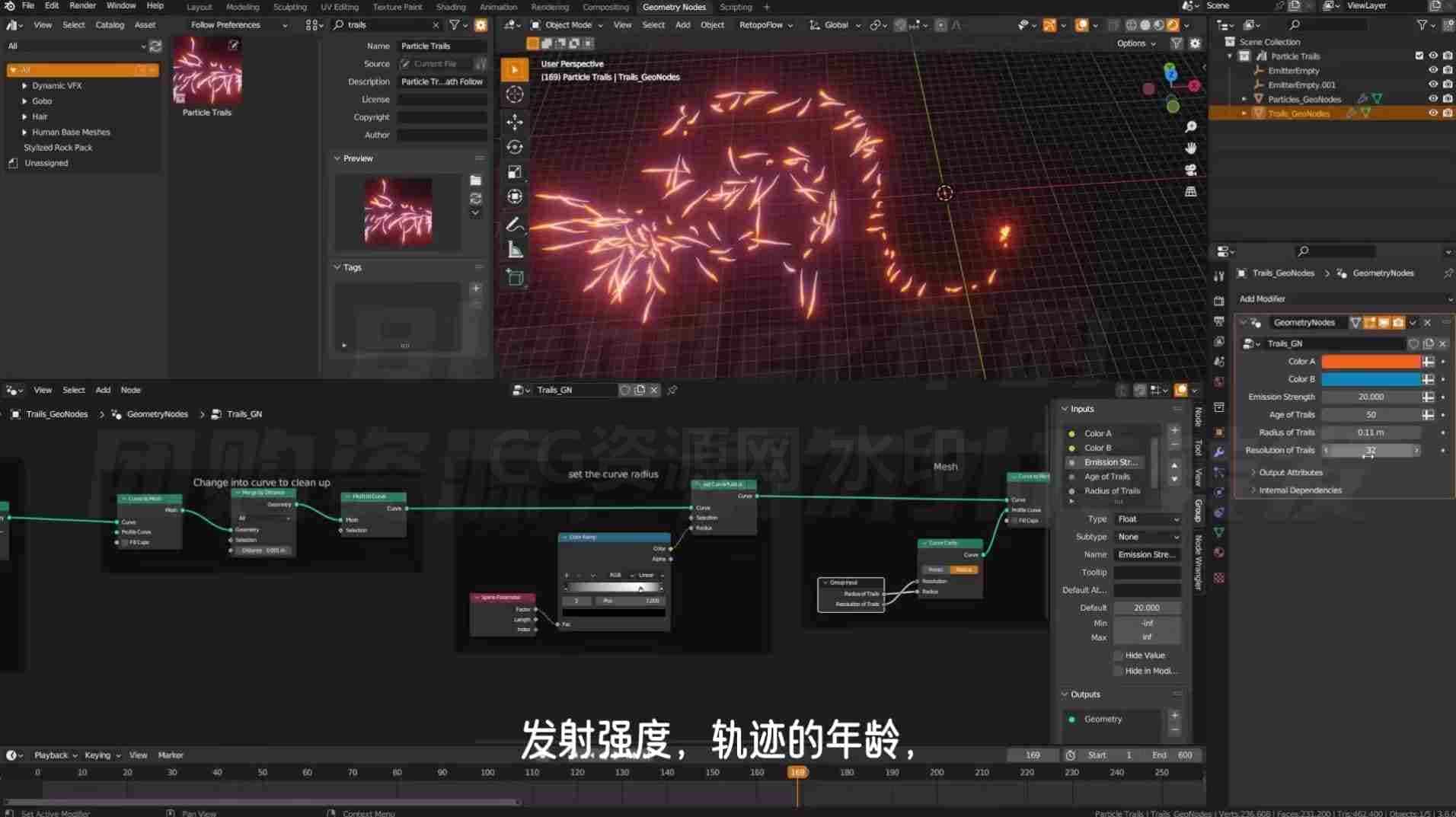The image size is (1456, 817).
Task: Add a new tag with plus icon
Action: [475, 289]
